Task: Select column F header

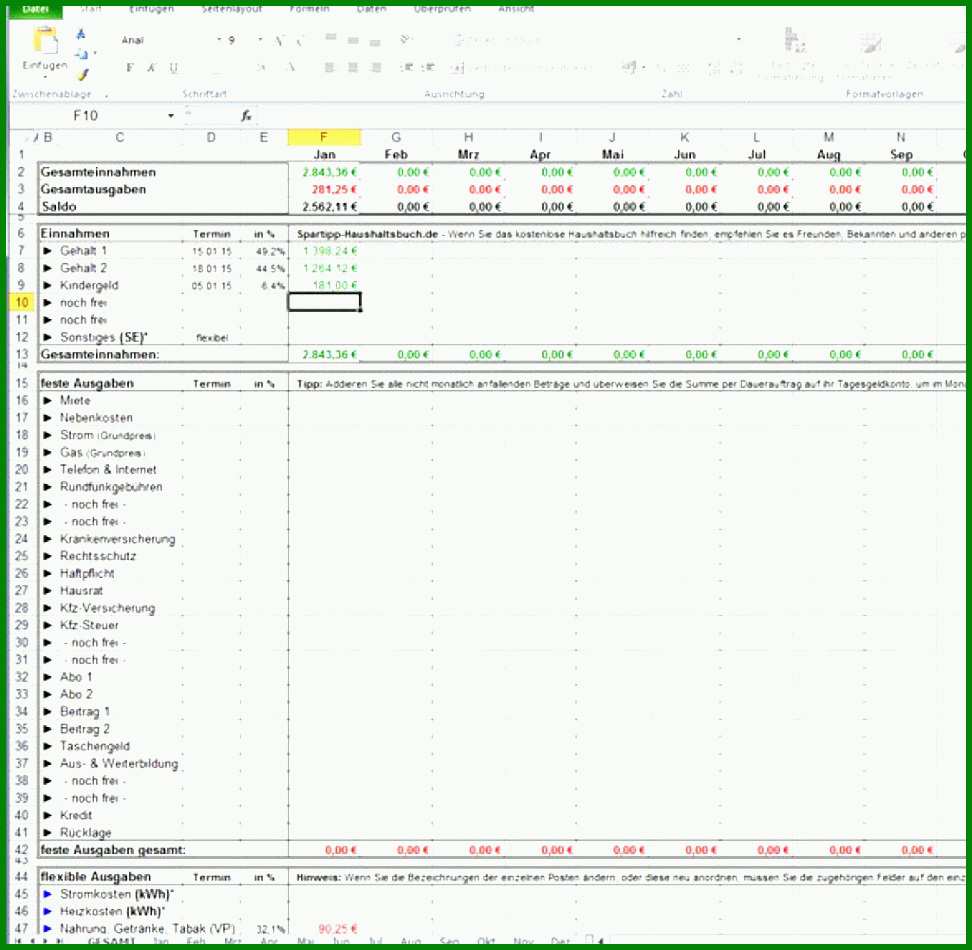Action: 324,137
